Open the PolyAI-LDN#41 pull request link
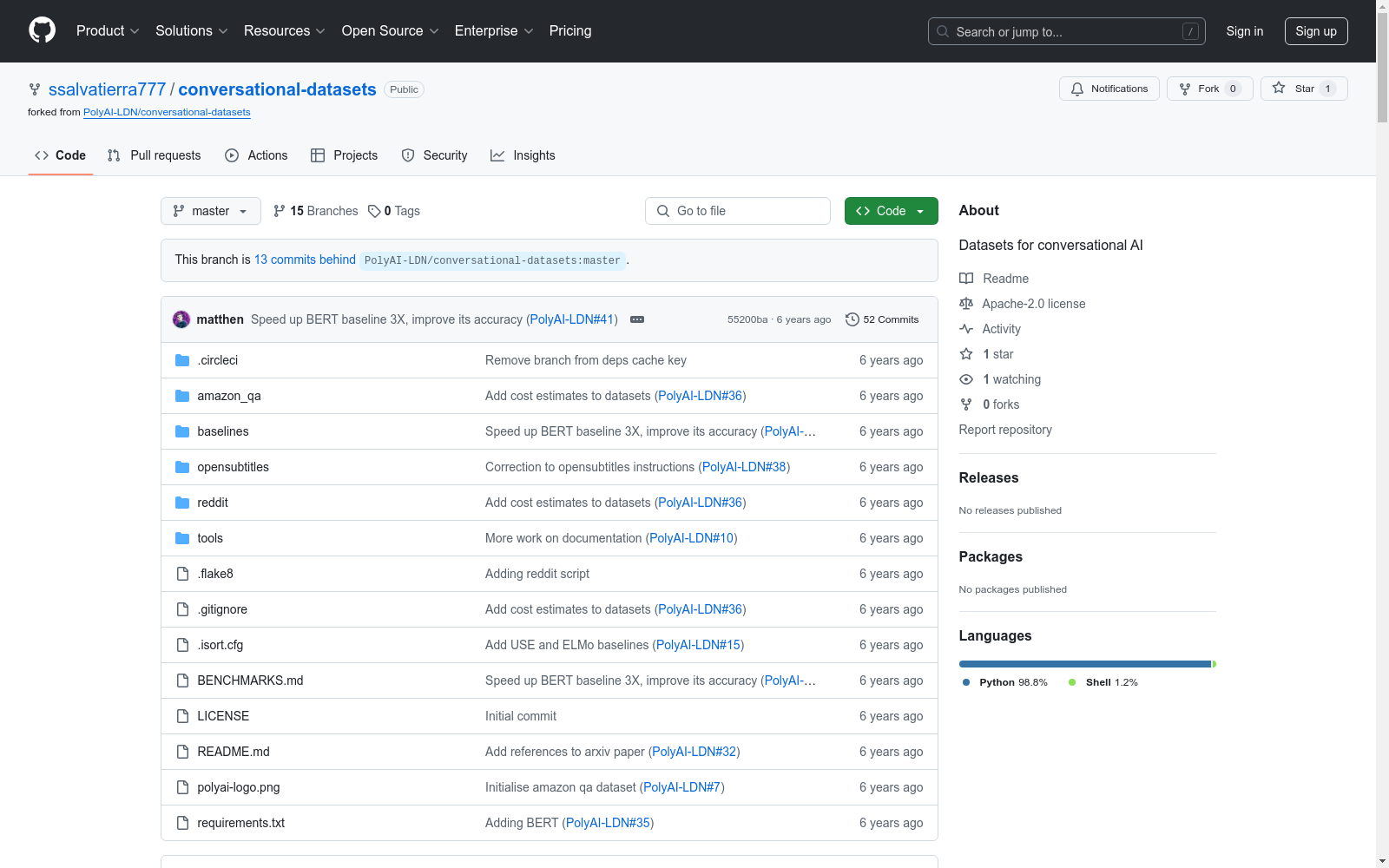Screen dimensions: 1389x868 tap(572, 319)
